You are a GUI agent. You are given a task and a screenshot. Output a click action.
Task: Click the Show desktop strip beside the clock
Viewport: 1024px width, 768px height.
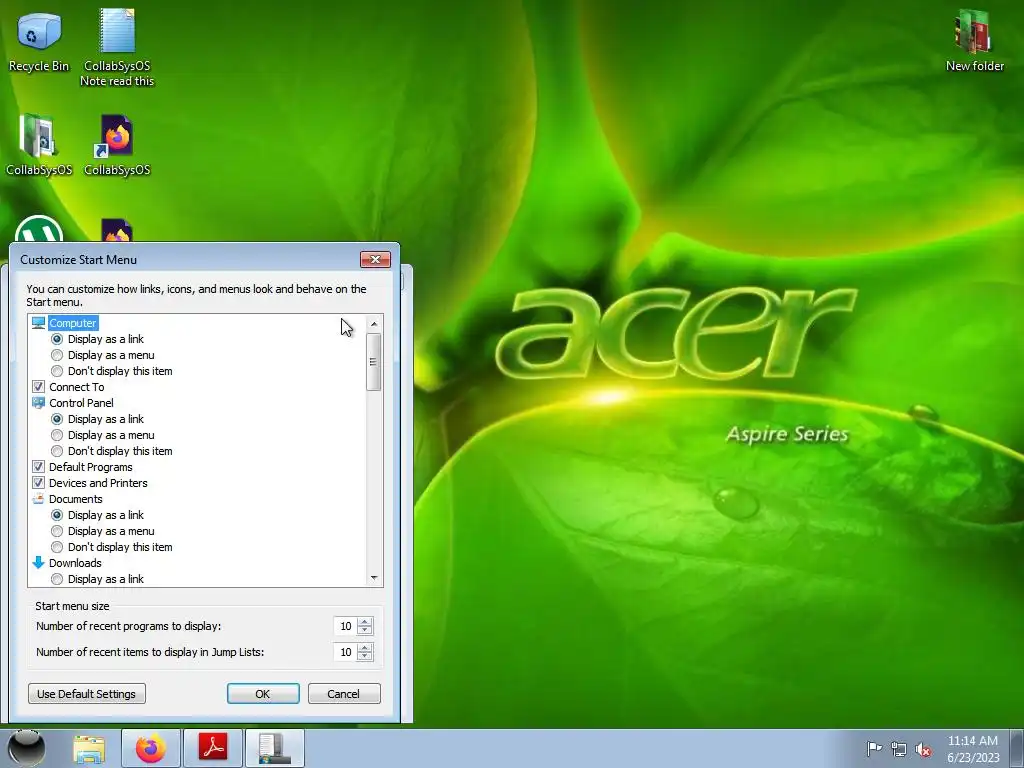[x=1017, y=749]
